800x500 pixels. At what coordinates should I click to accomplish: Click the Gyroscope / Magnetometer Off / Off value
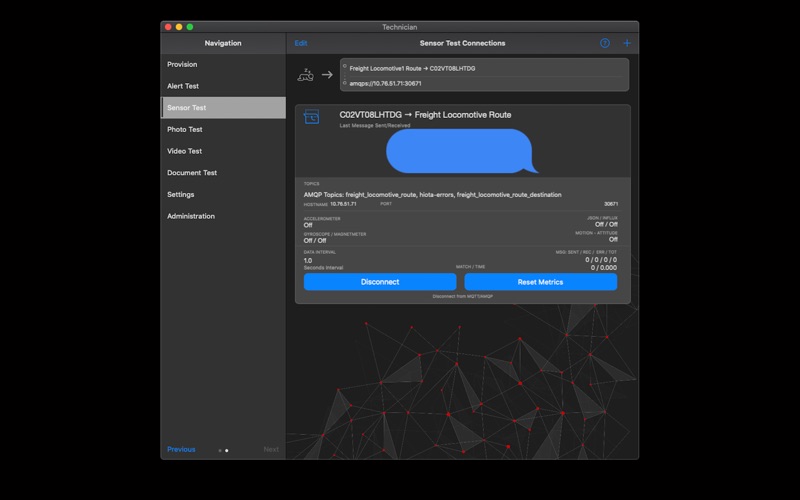click(315, 240)
